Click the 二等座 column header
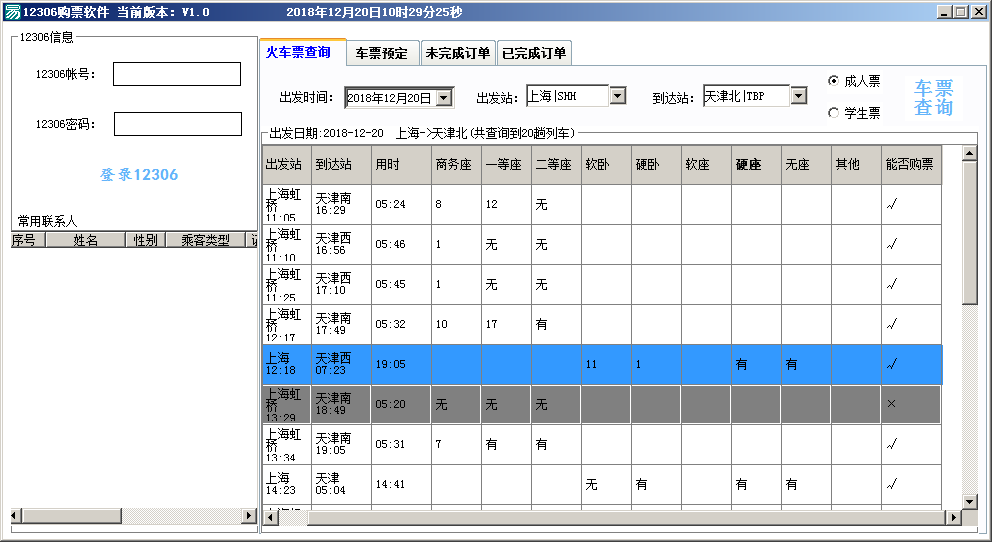This screenshot has height=542, width=992. coord(556,164)
